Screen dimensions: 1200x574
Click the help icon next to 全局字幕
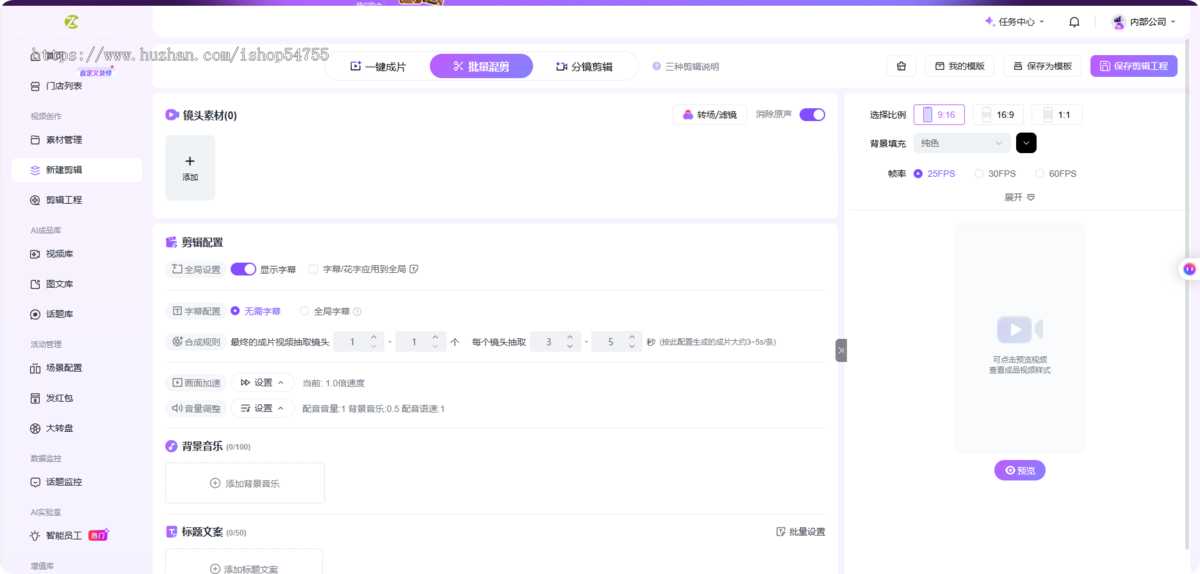357,312
